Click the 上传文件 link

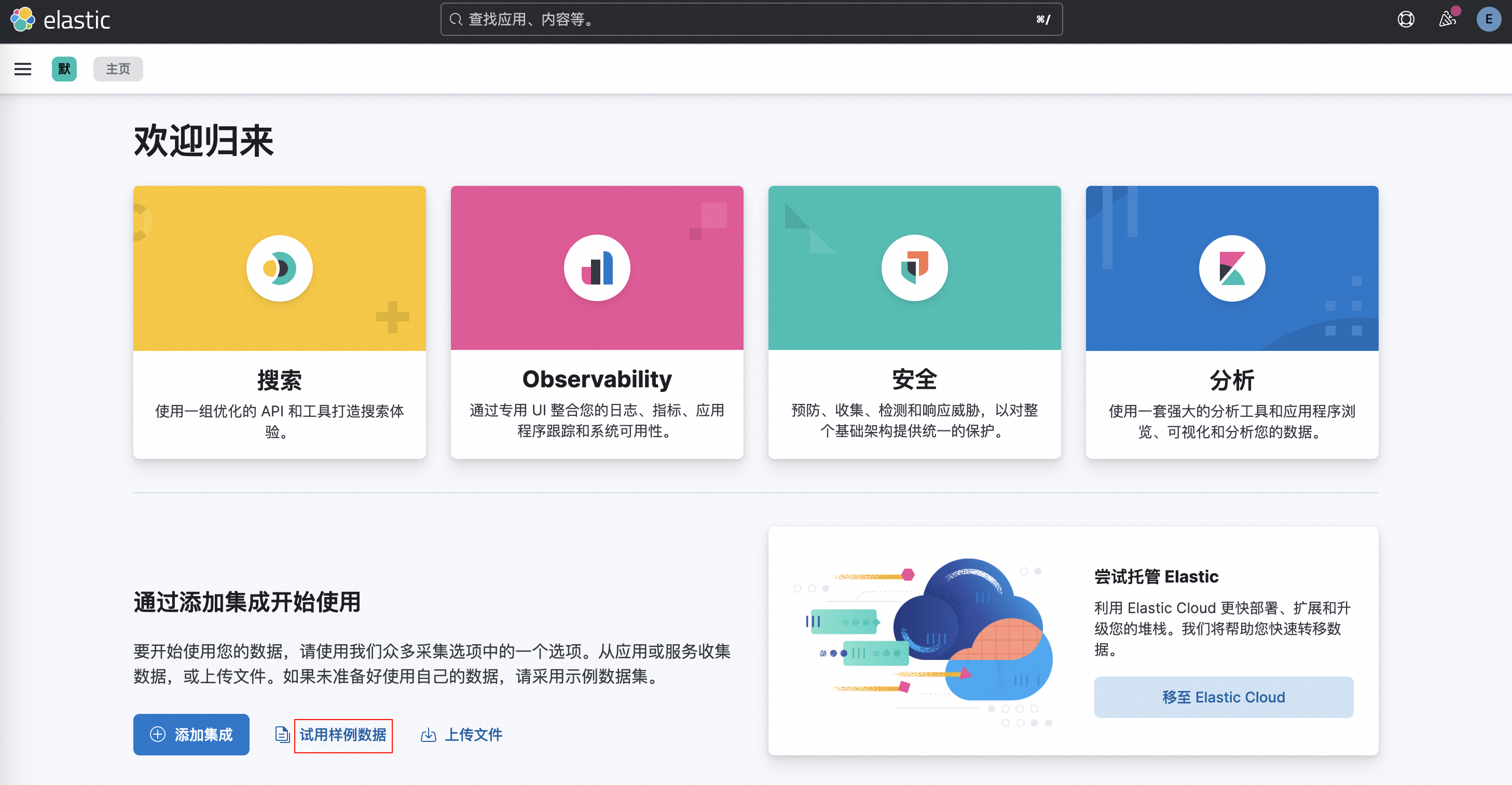[473, 735]
